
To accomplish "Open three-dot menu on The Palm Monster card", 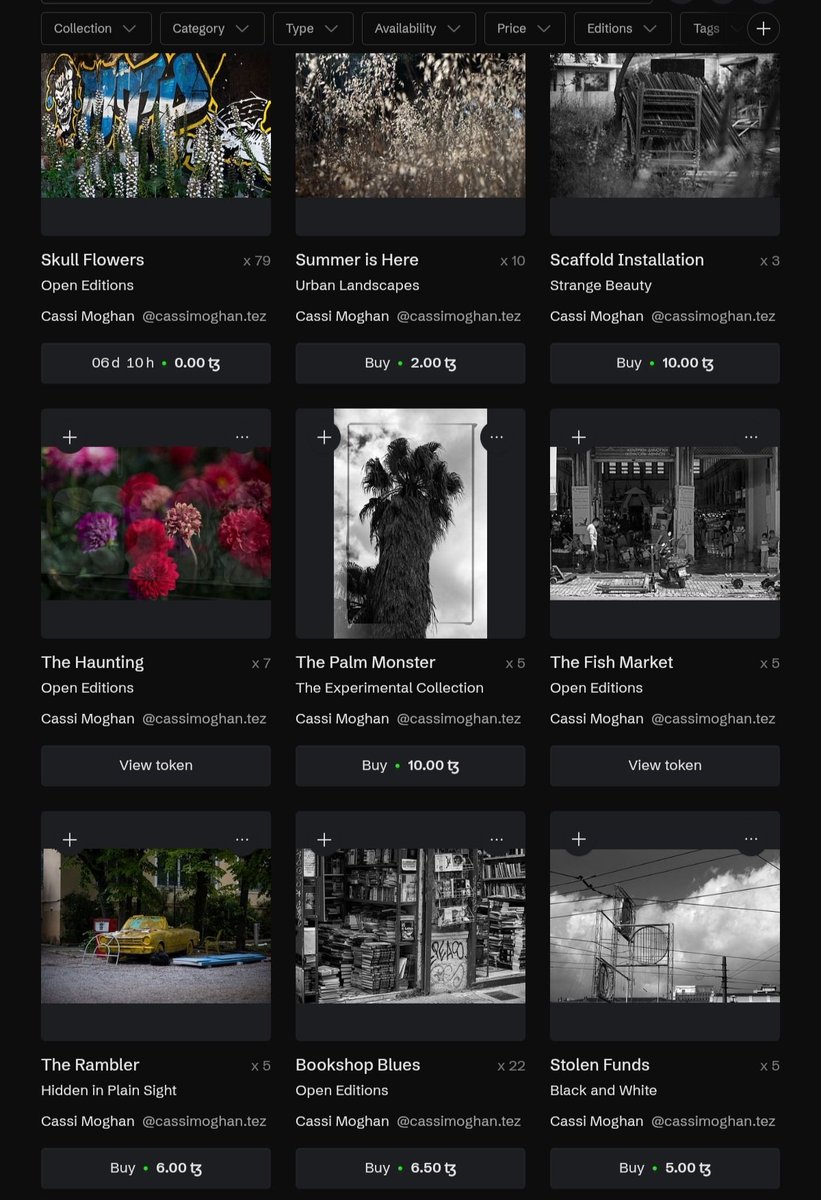I will coord(497,437).
